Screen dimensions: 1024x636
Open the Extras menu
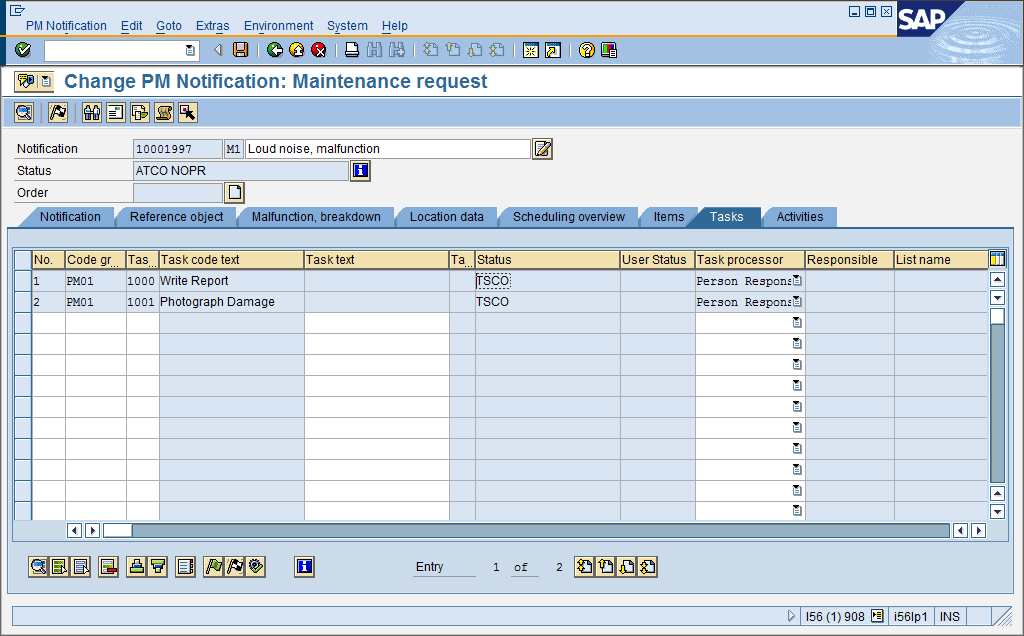point(212,25)
